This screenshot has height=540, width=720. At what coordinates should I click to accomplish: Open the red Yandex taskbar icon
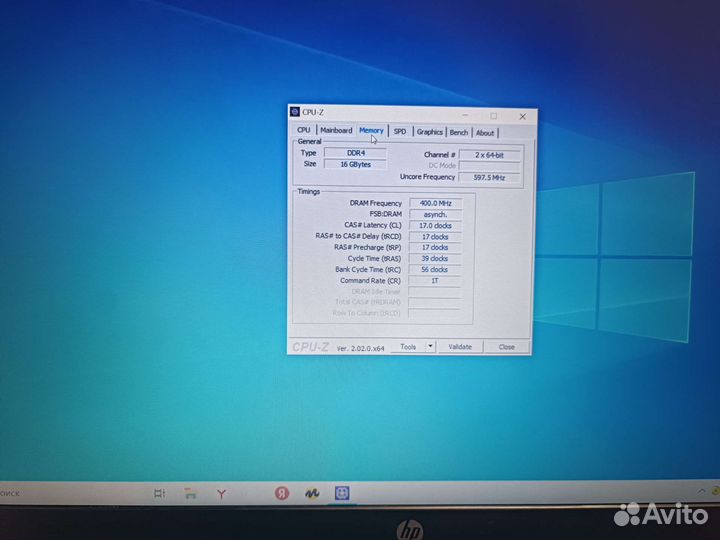(282, 493)
